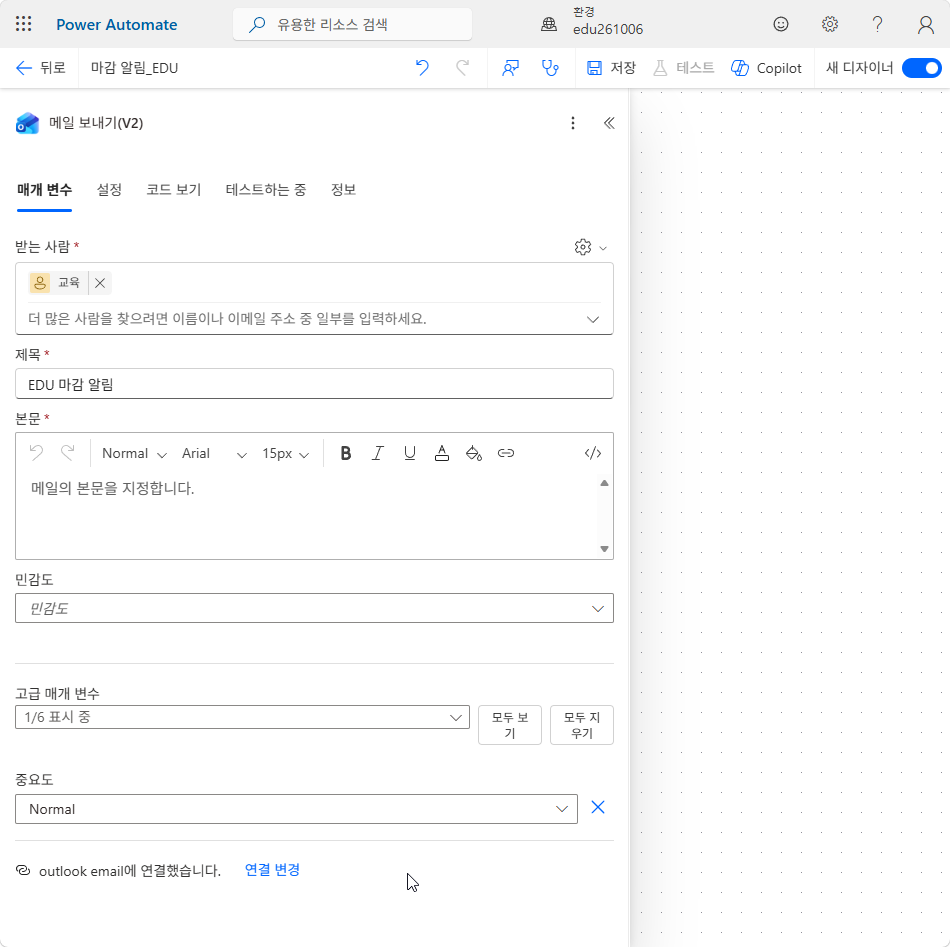Viewport: 950px width, 947px height.
Task: Expand the recipient suggestions chevron
Action: [x=593, y=319]
